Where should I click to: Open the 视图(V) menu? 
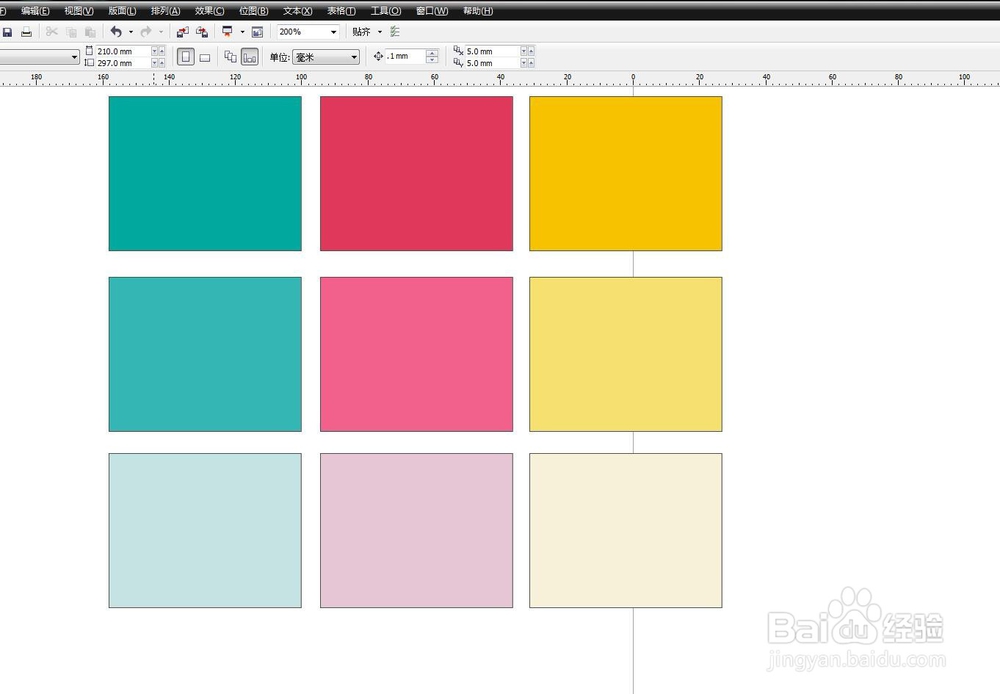79,11
